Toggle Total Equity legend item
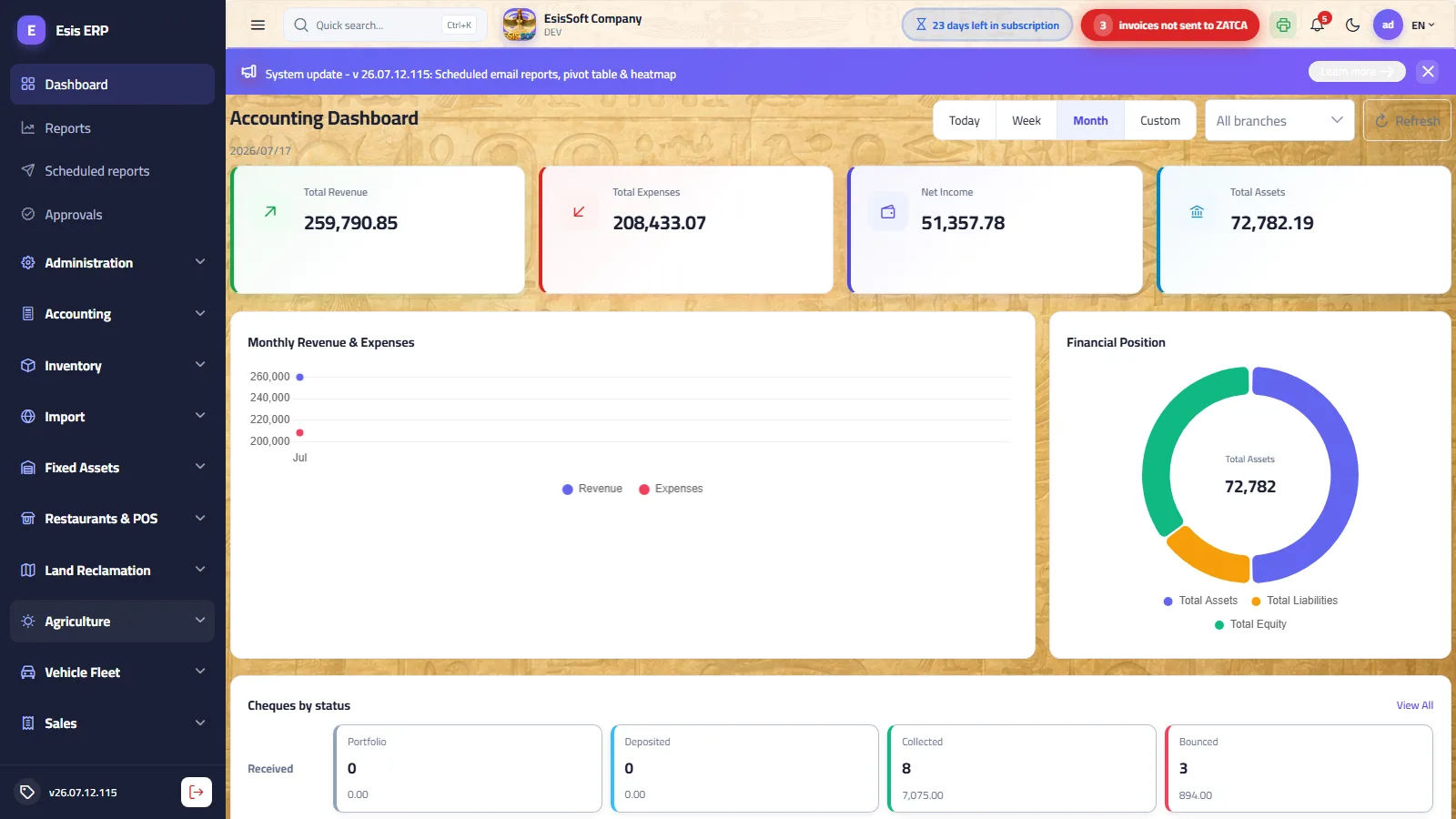Screen dimensions: 1456x819 [x=1250, y=624]
